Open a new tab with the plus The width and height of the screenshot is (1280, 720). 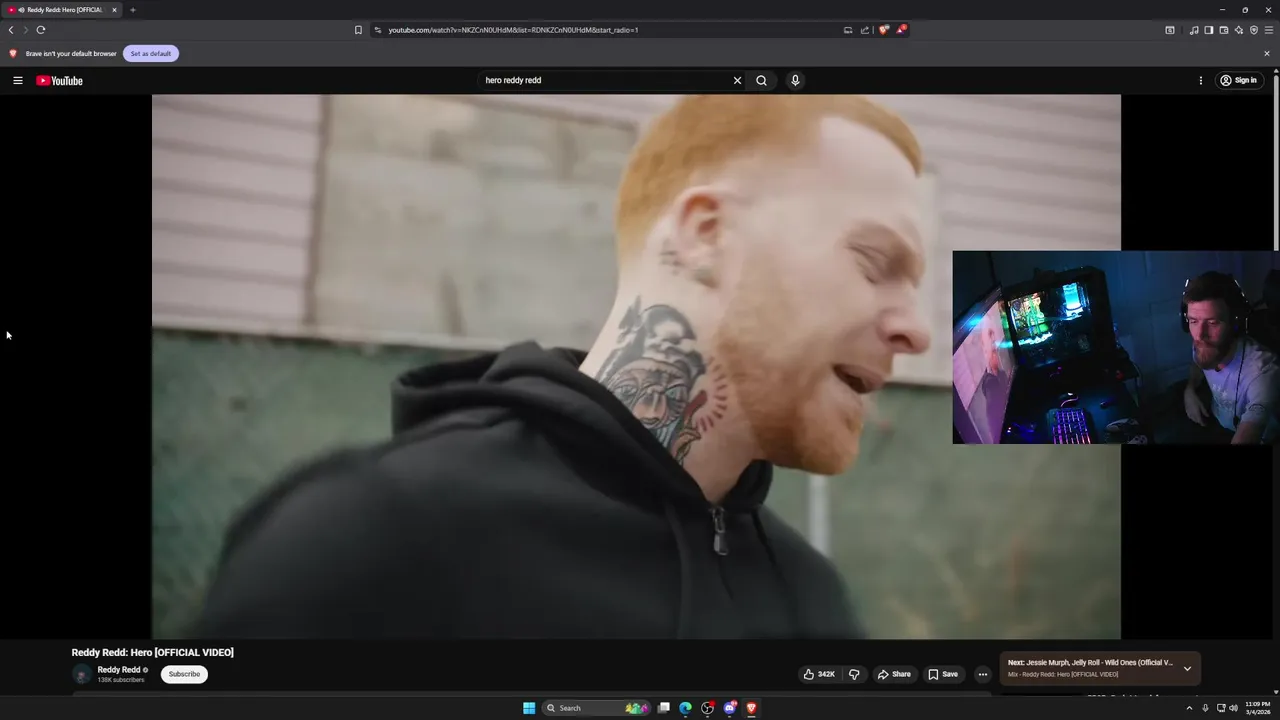(x=132, y=10)
